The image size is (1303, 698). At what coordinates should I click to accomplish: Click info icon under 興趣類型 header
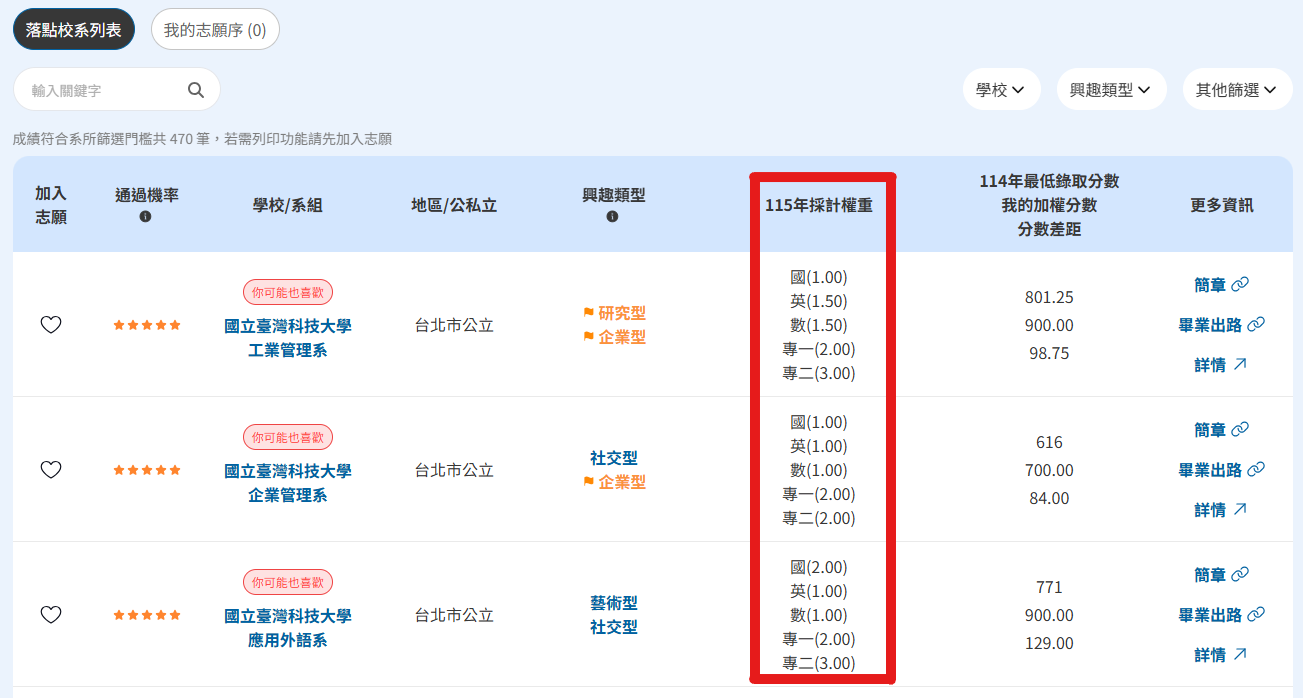(x=613, y=216)
